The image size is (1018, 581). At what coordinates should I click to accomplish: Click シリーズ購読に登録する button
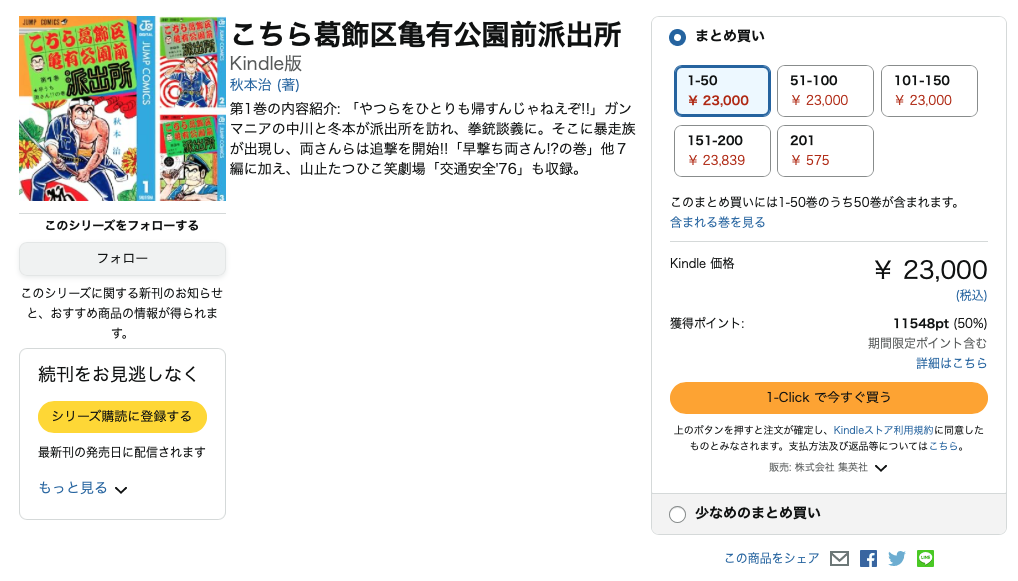pos(122,416)
